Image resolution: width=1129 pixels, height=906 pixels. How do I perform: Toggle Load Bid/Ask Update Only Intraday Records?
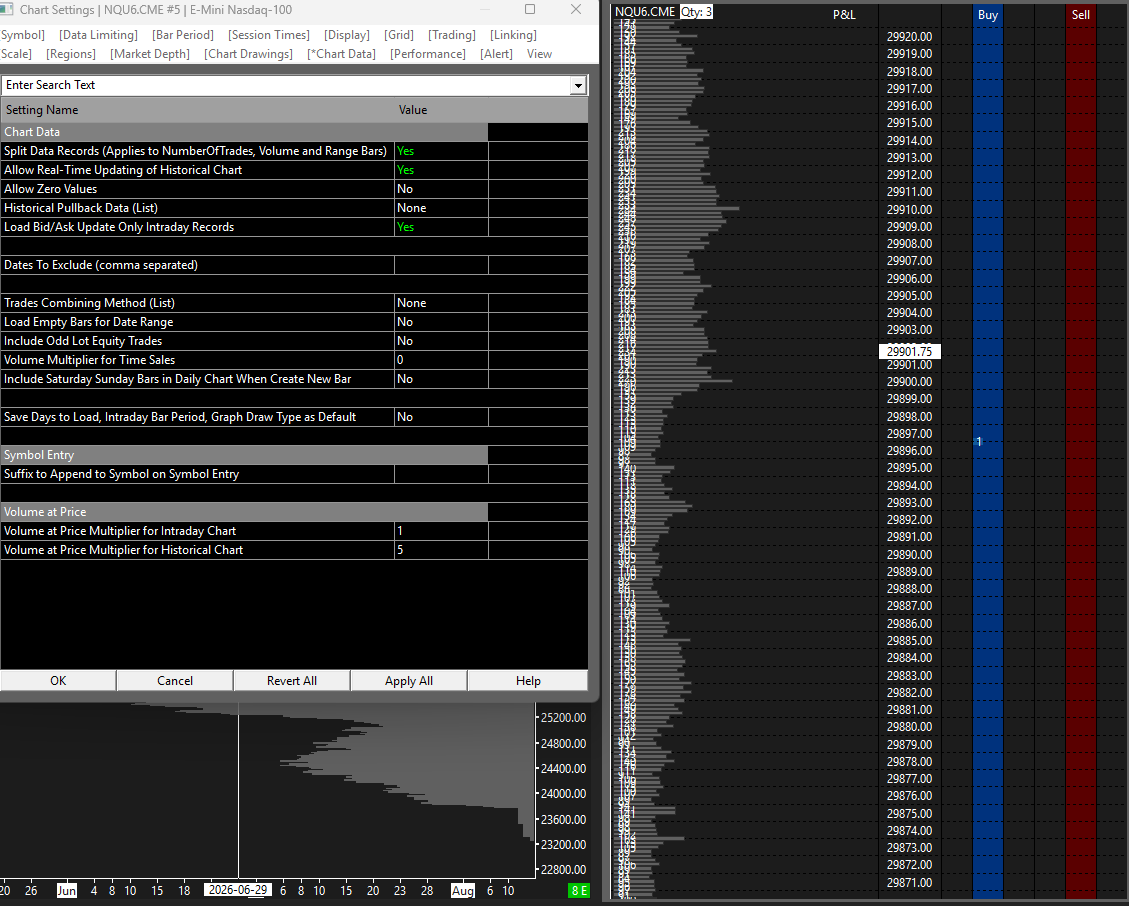coord(441,227)
